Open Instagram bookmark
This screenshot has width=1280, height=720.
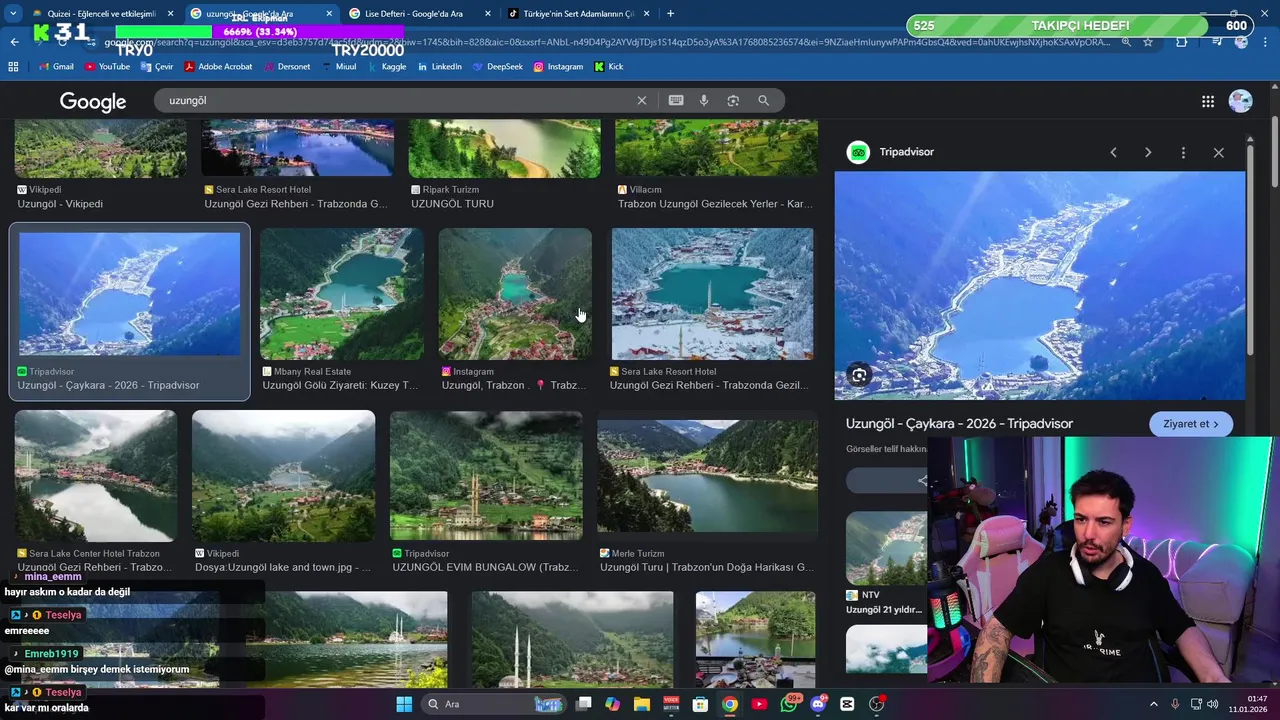tap(558, 66)
